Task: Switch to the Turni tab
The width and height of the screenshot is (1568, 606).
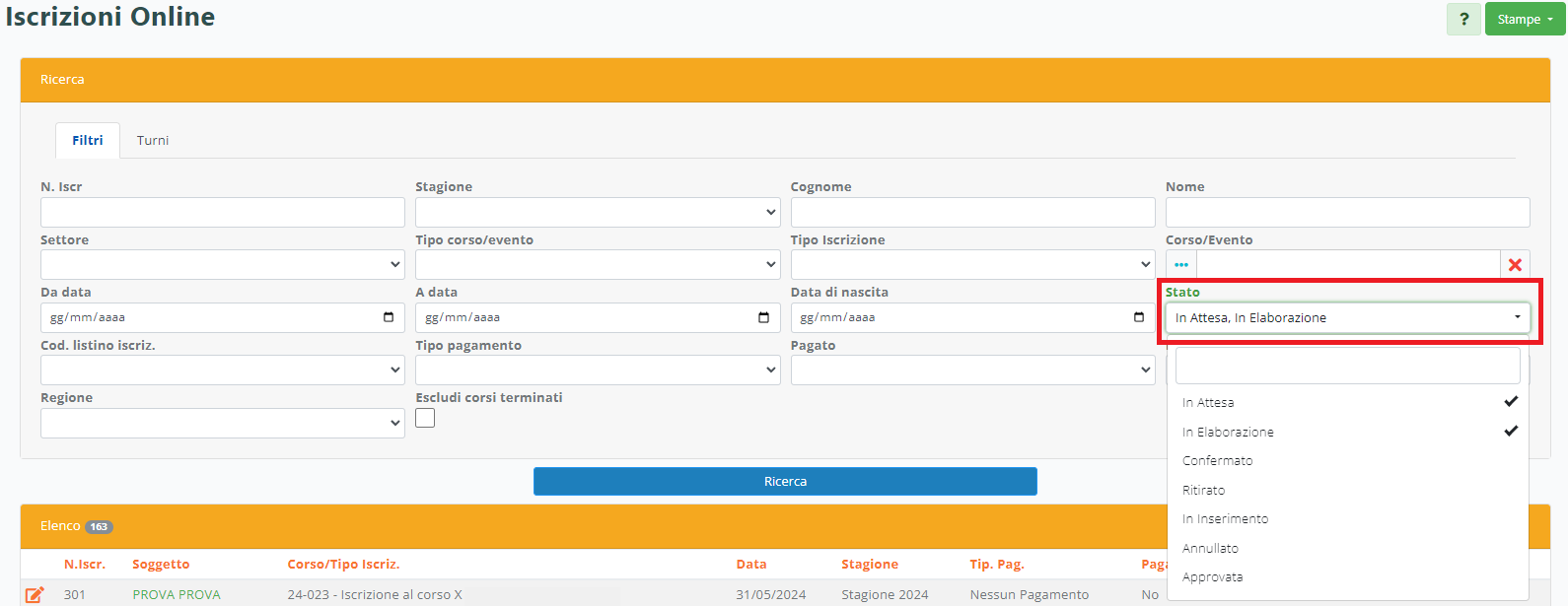Action: point(153,141)
